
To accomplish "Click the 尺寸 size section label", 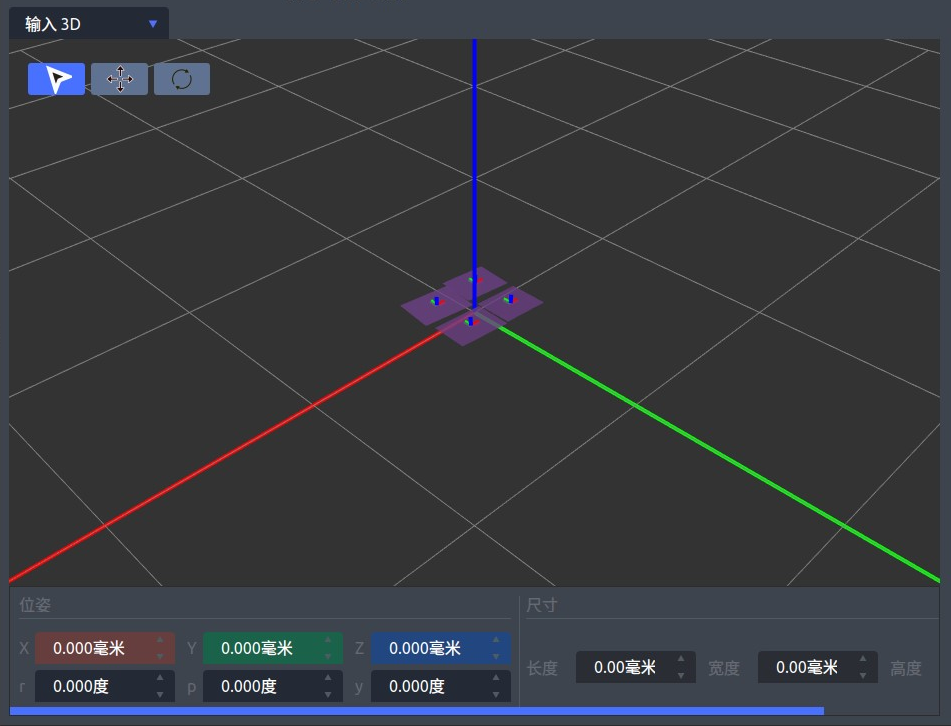I will tap(542, 605).
